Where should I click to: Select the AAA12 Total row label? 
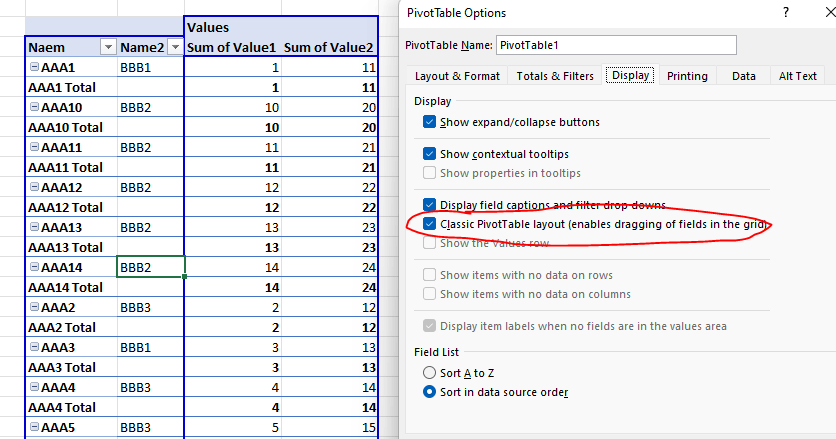tap(71, 207)
